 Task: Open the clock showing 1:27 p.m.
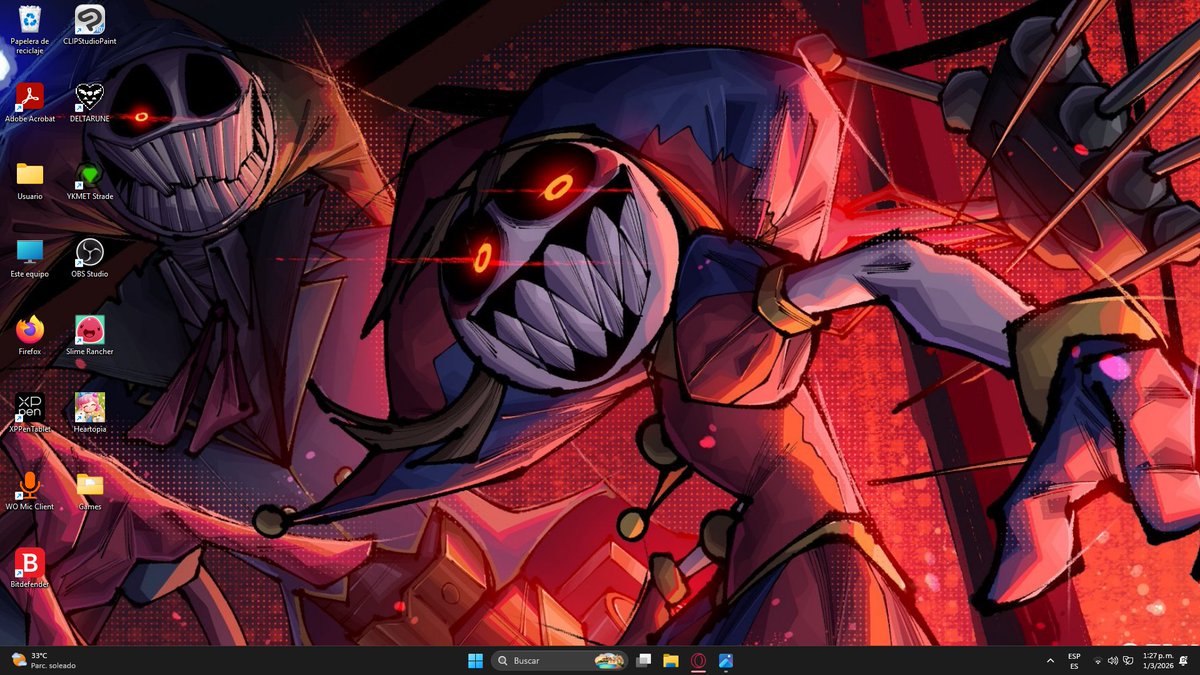coord(1156,661)
